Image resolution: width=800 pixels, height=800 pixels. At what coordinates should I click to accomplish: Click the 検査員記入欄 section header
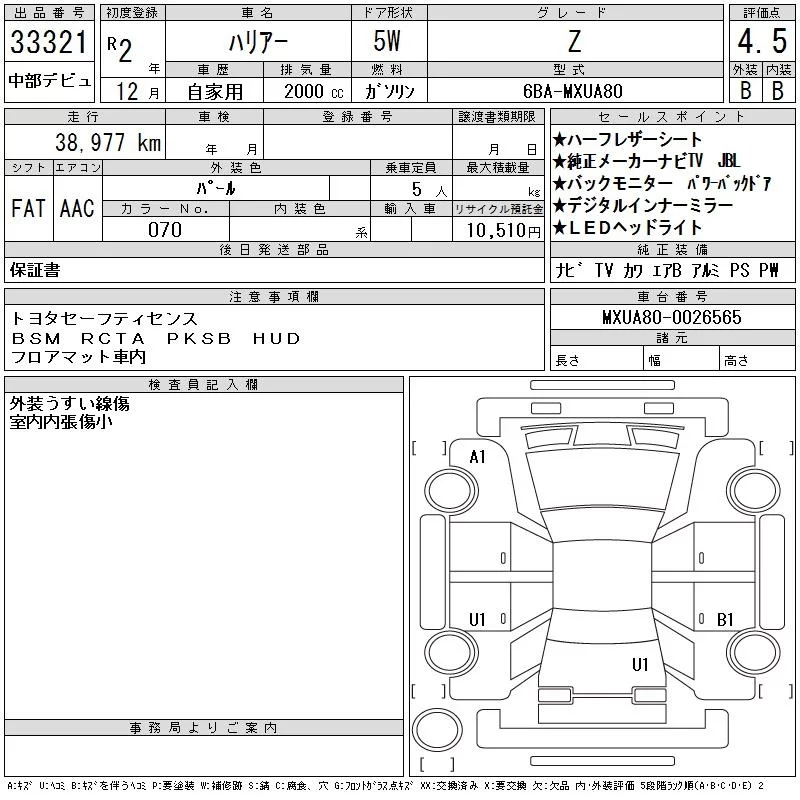[x=204, y=385]
